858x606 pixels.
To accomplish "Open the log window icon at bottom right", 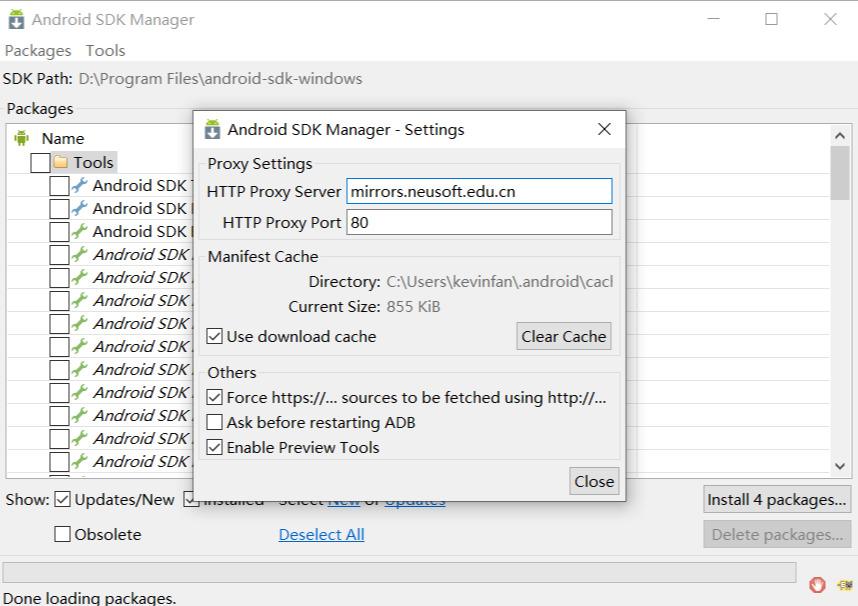I will [845, 584].
